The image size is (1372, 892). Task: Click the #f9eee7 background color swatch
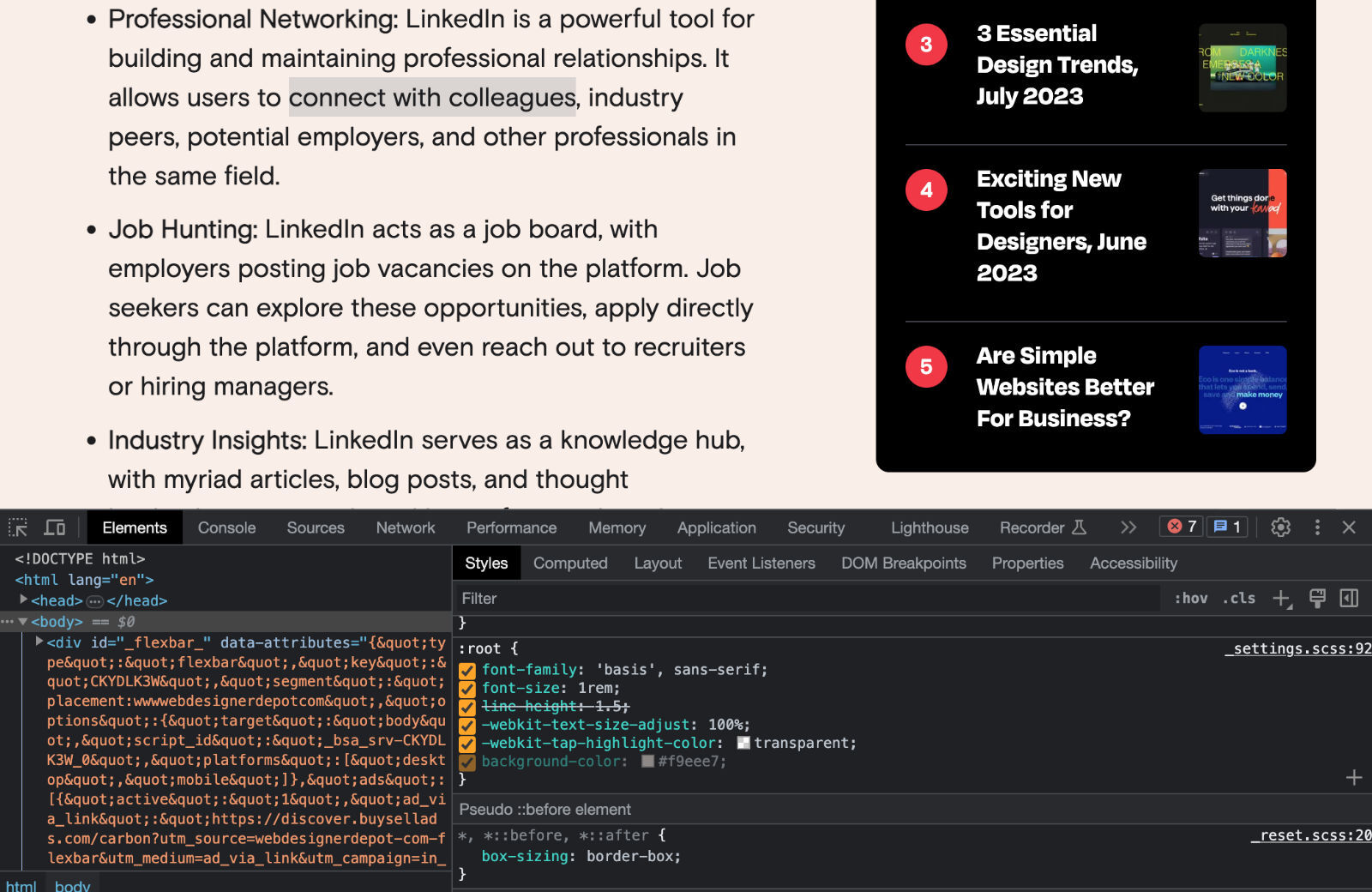coord(648,762)
